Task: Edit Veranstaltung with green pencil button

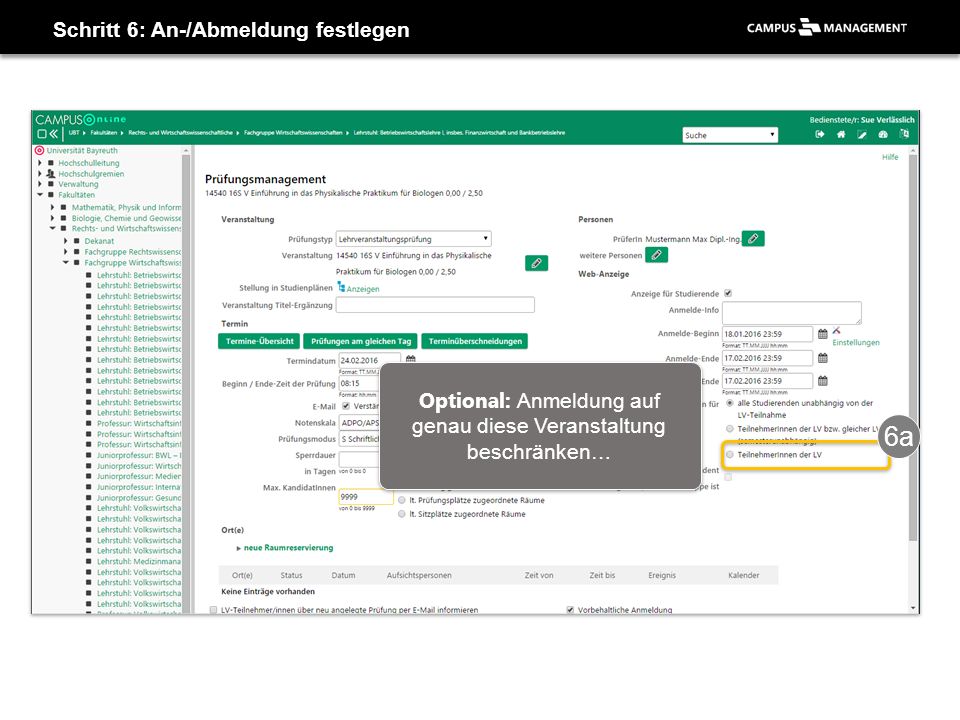Action: [536, 263]
